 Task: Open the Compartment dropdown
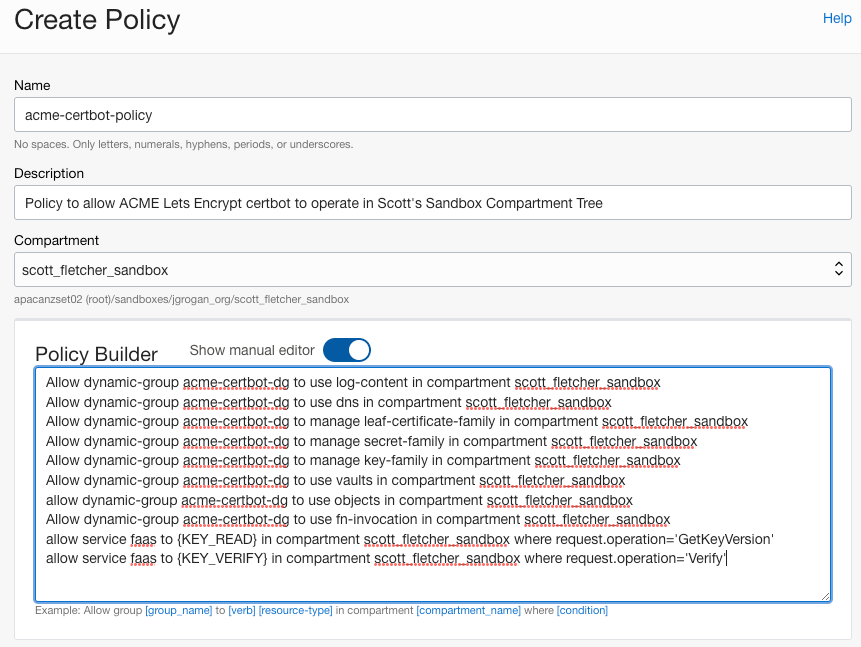tap(431, 270)
